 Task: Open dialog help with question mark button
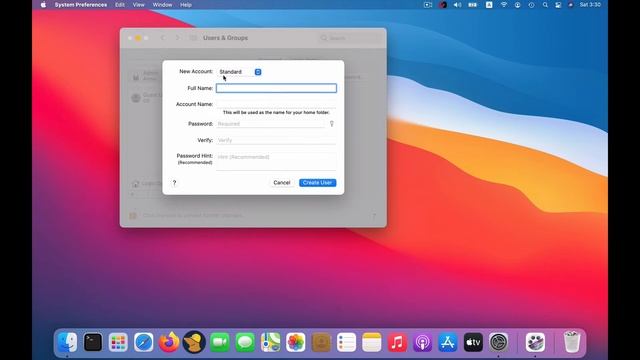coord(174,182)
